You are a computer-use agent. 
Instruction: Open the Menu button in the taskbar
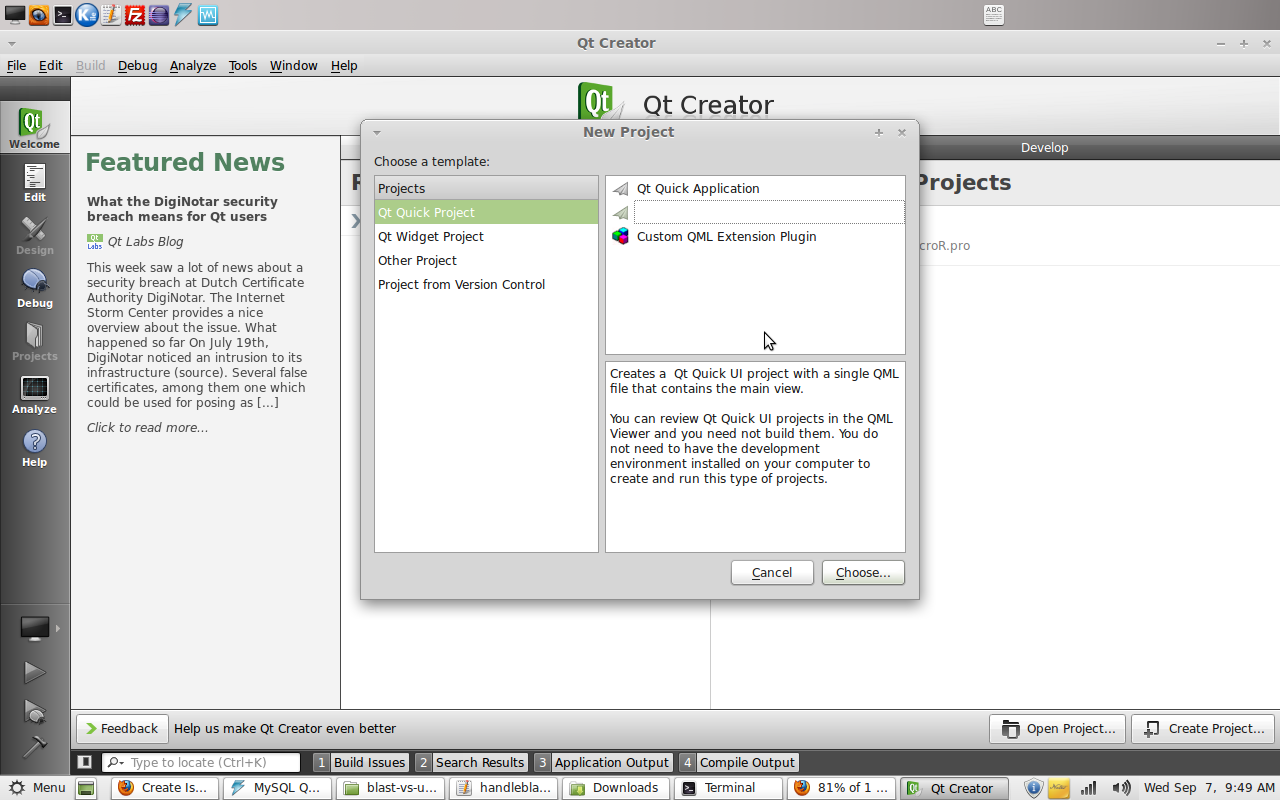point(37,787)
